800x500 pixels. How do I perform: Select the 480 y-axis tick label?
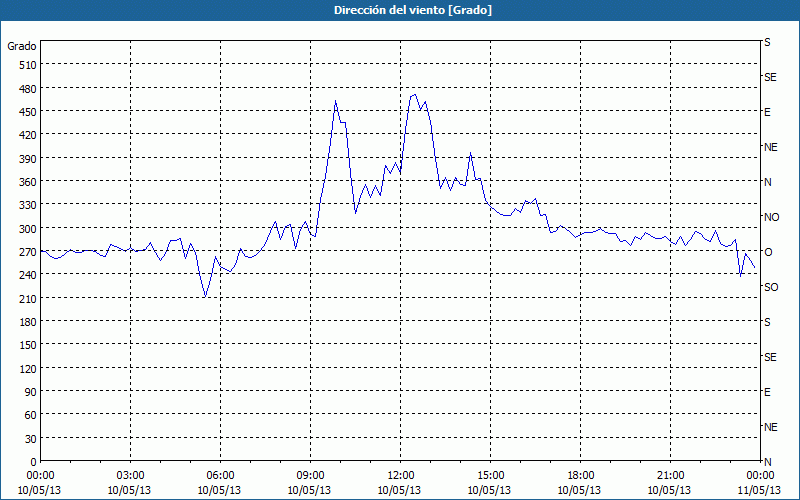click(29, 88)
